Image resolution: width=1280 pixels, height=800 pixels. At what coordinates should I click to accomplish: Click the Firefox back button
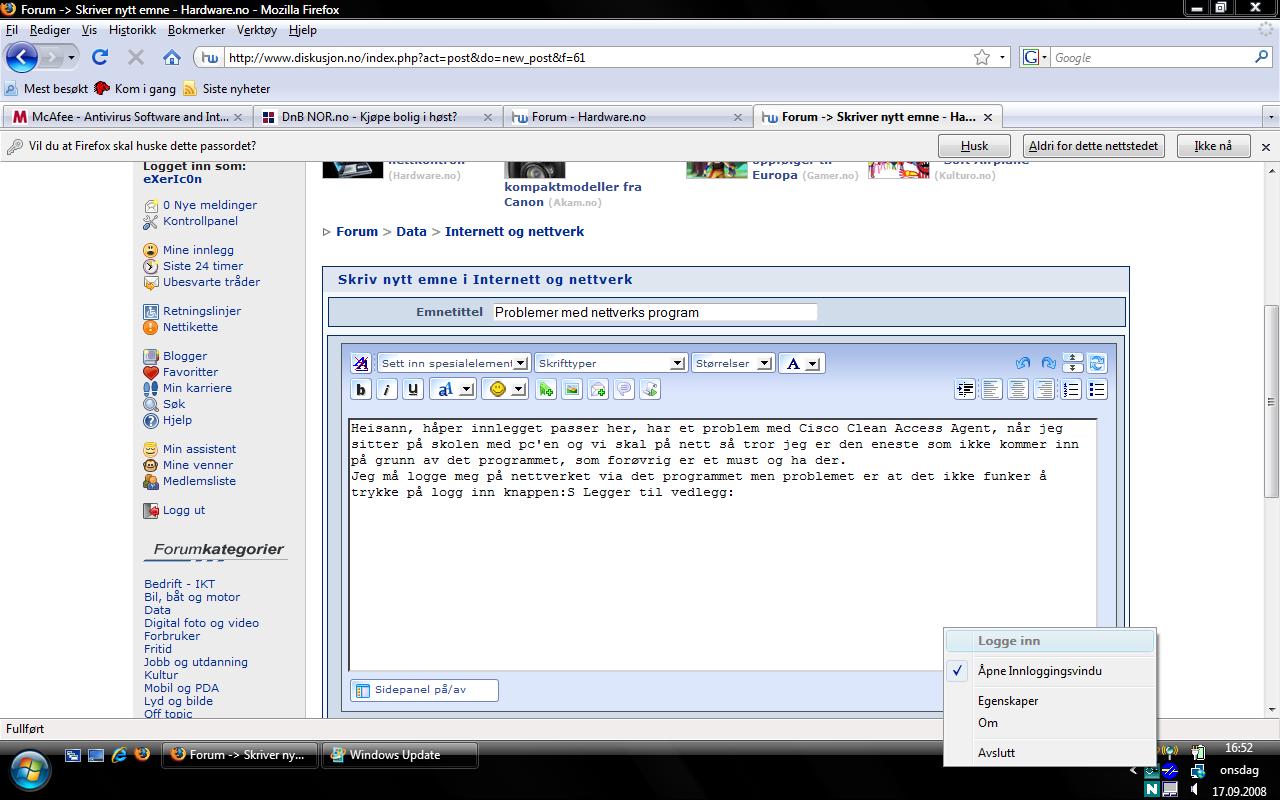click(x=22, y=57)
